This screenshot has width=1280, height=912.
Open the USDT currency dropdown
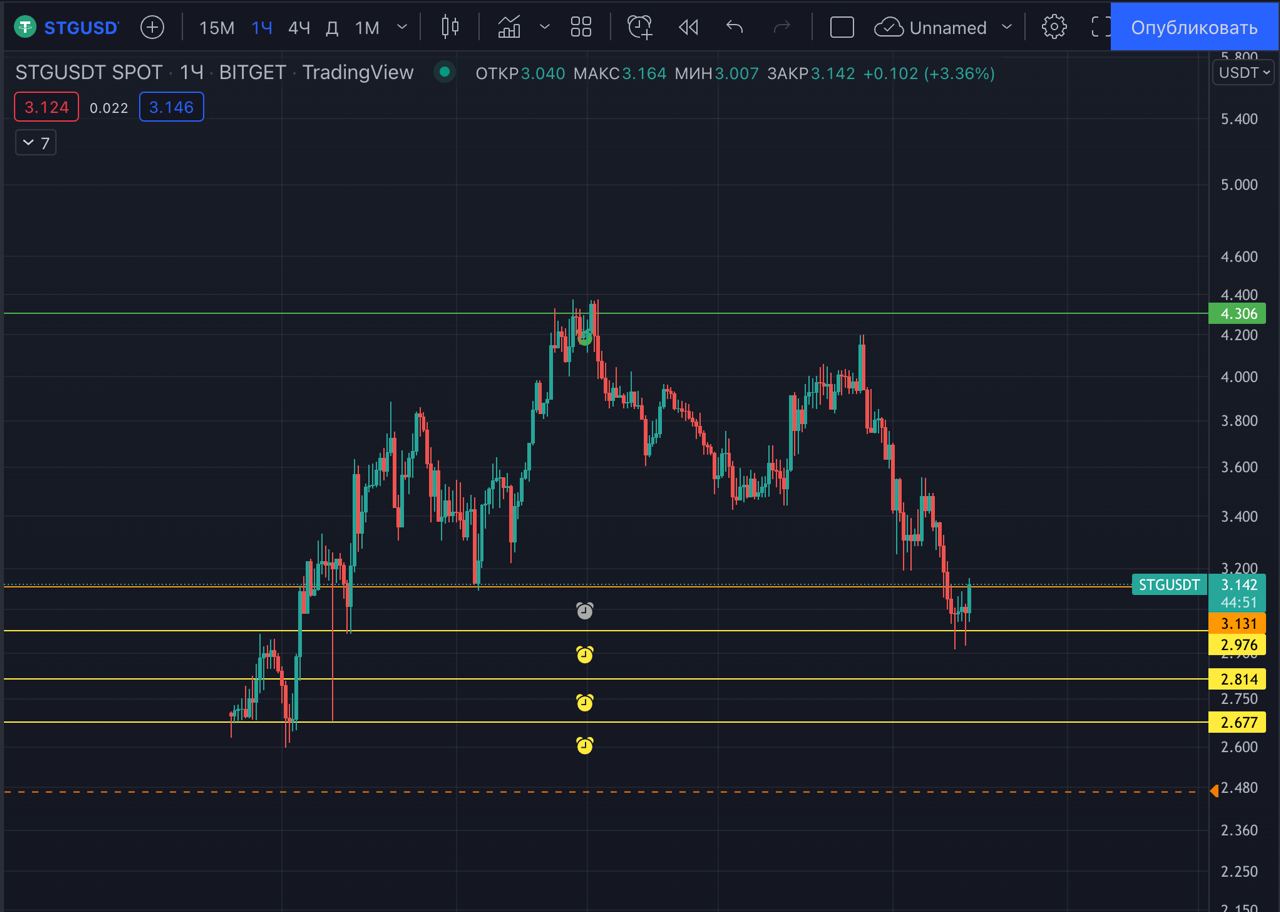(1243, 73)
